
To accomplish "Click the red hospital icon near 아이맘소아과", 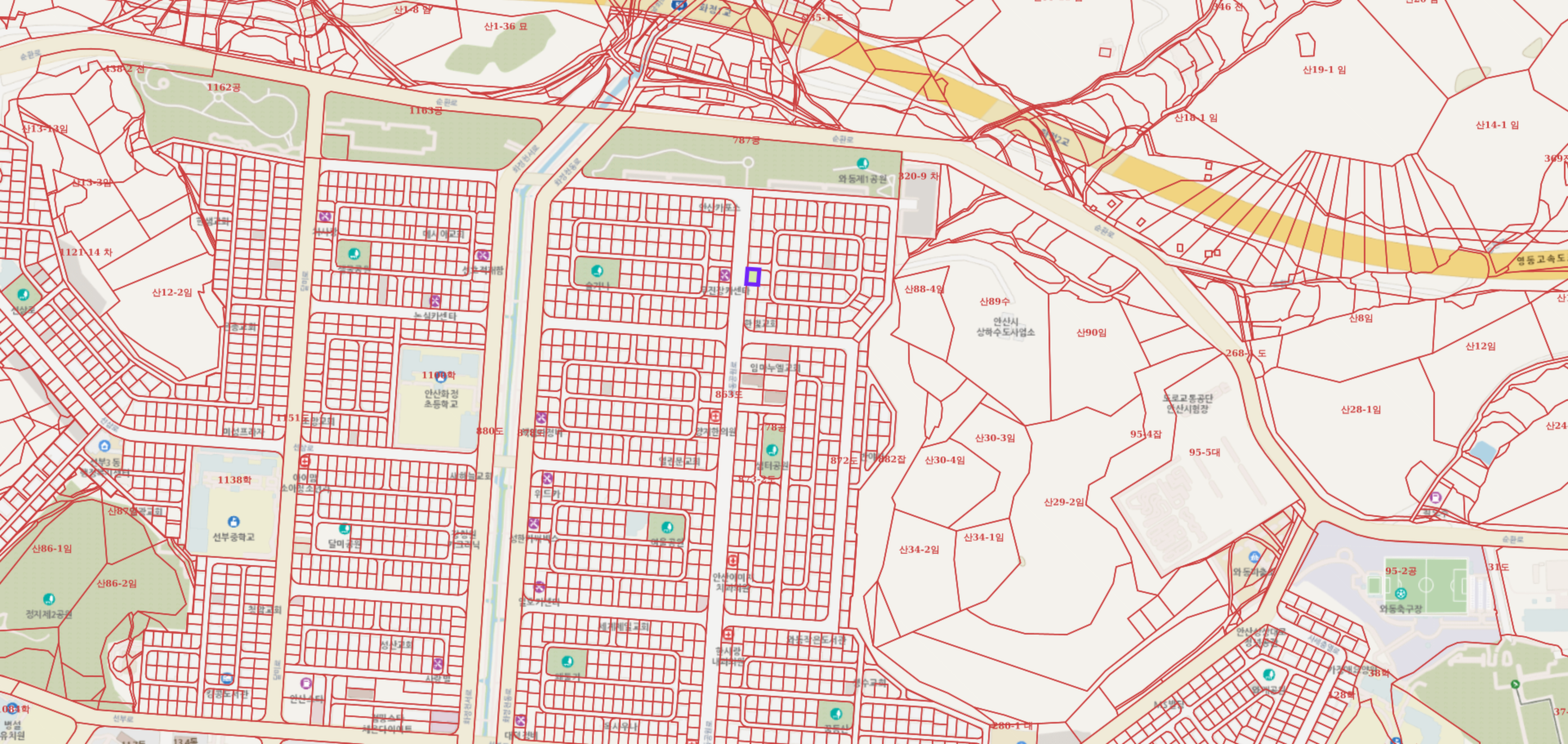I will (x=305, y=462).
